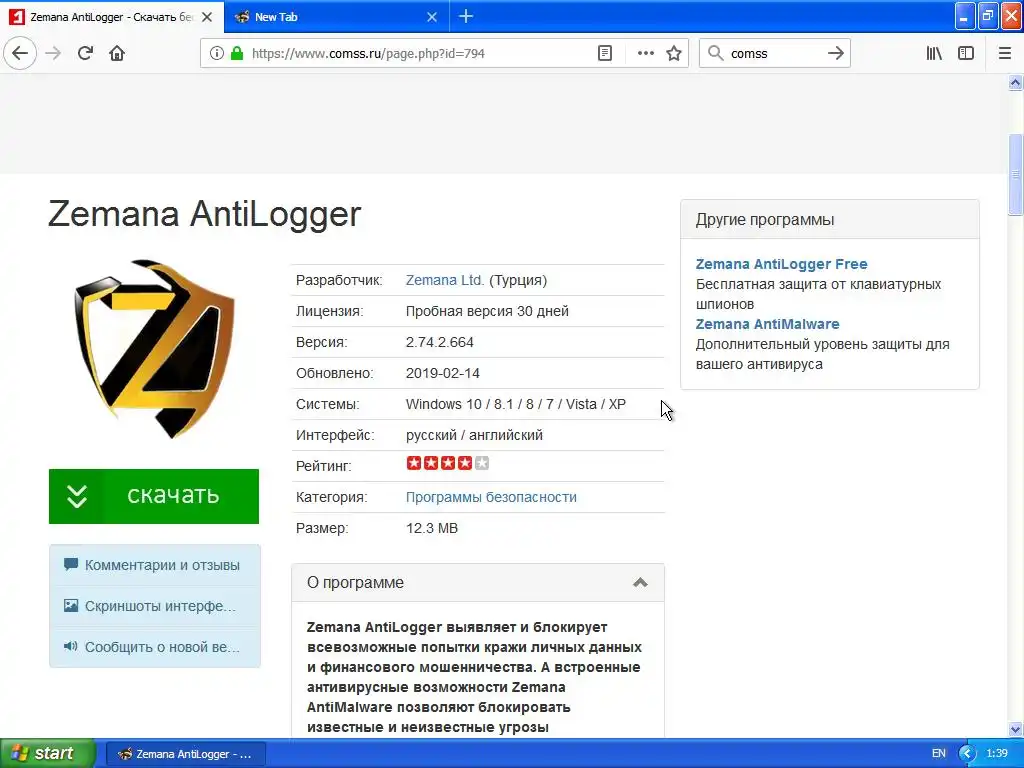
Task: Open the Library bookshelf icon
Action: click(x=934, y=54)
